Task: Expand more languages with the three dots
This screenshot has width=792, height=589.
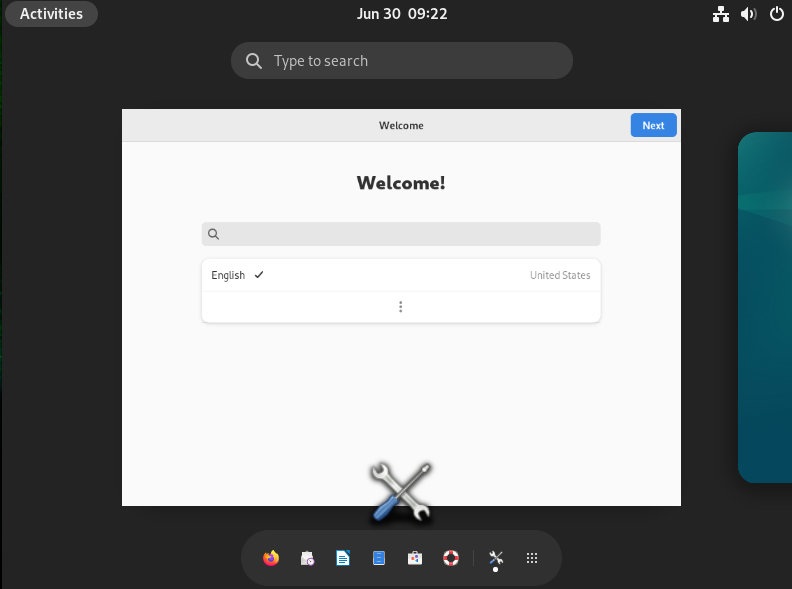Action: pos(401,307)
